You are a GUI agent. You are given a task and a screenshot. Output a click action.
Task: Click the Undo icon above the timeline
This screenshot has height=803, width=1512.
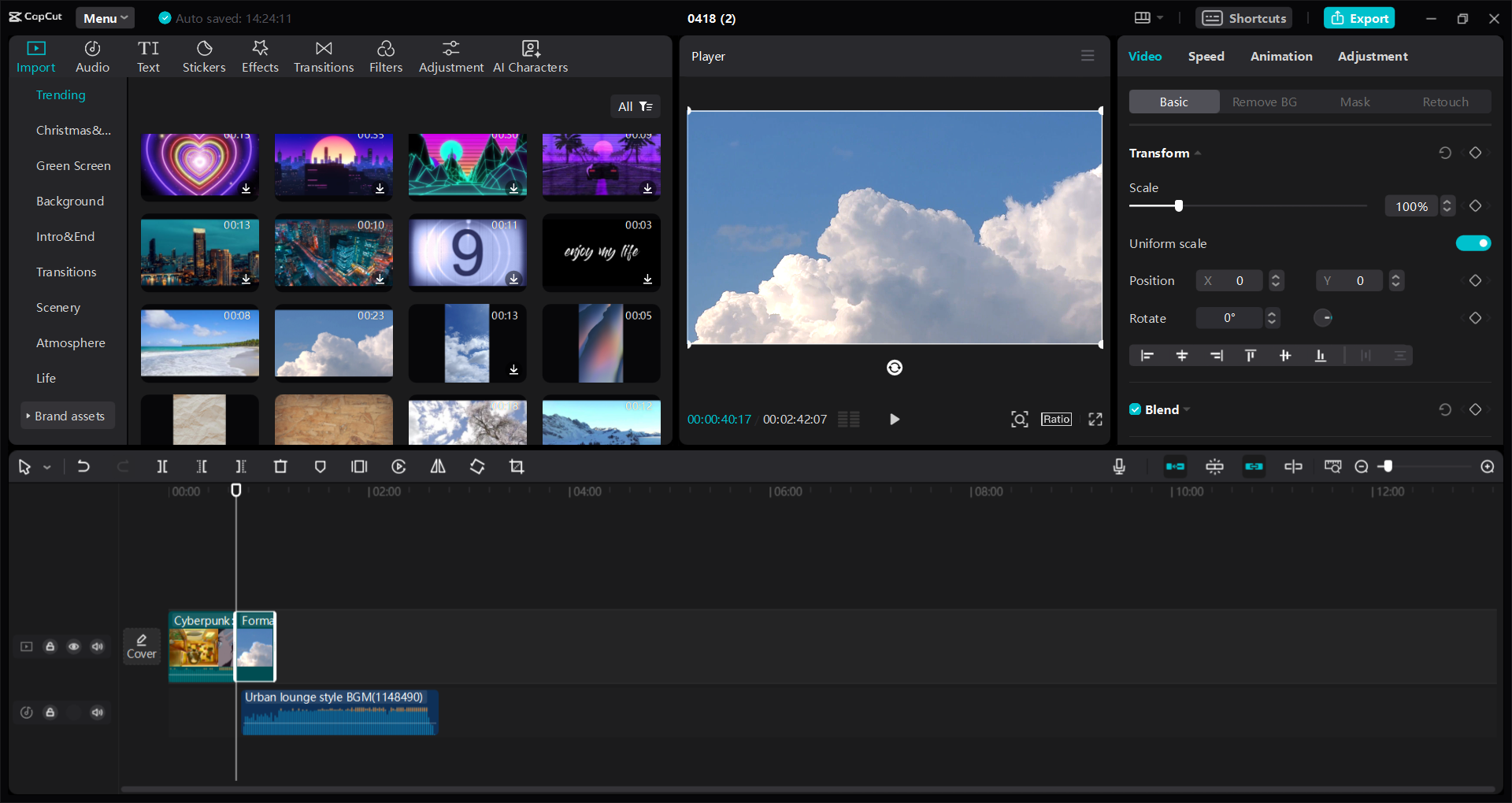pyautogui.click(x=84, y=466)
